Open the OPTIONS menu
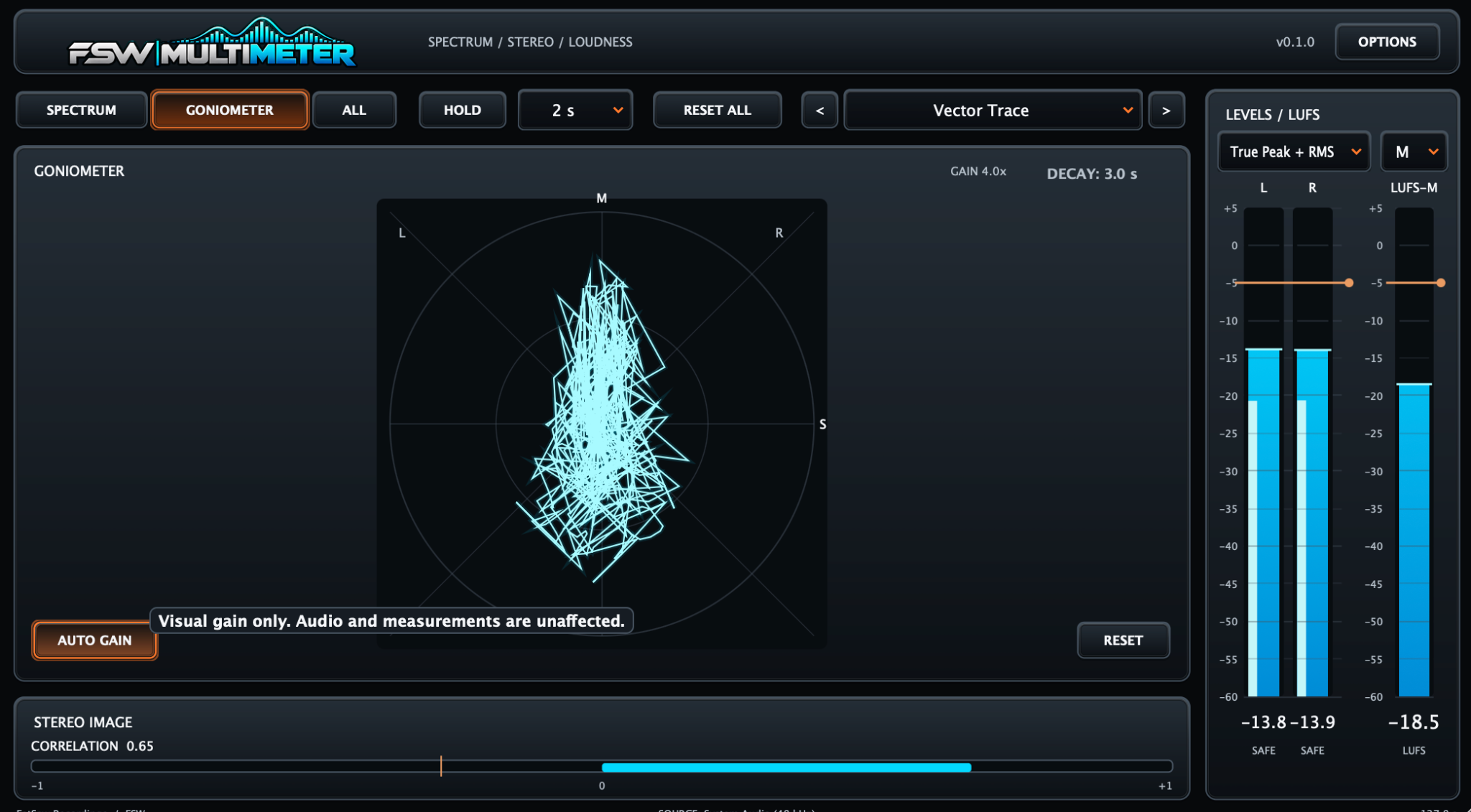This screenshot has height=812, width=1471. tap(1387, 42)
